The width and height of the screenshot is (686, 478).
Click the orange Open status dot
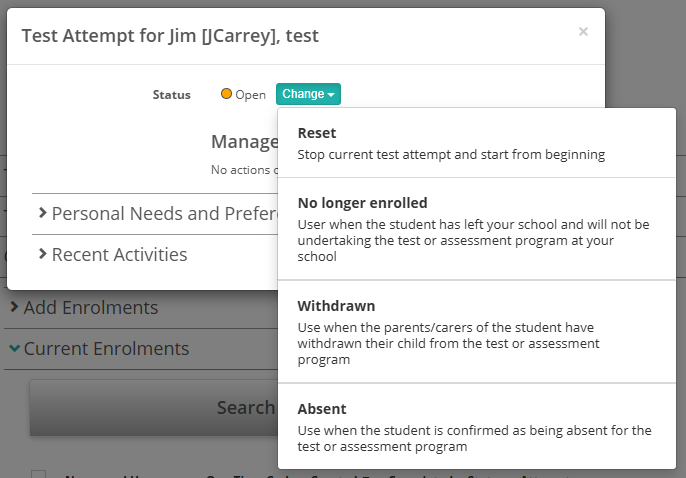click(x=226, y=94)
